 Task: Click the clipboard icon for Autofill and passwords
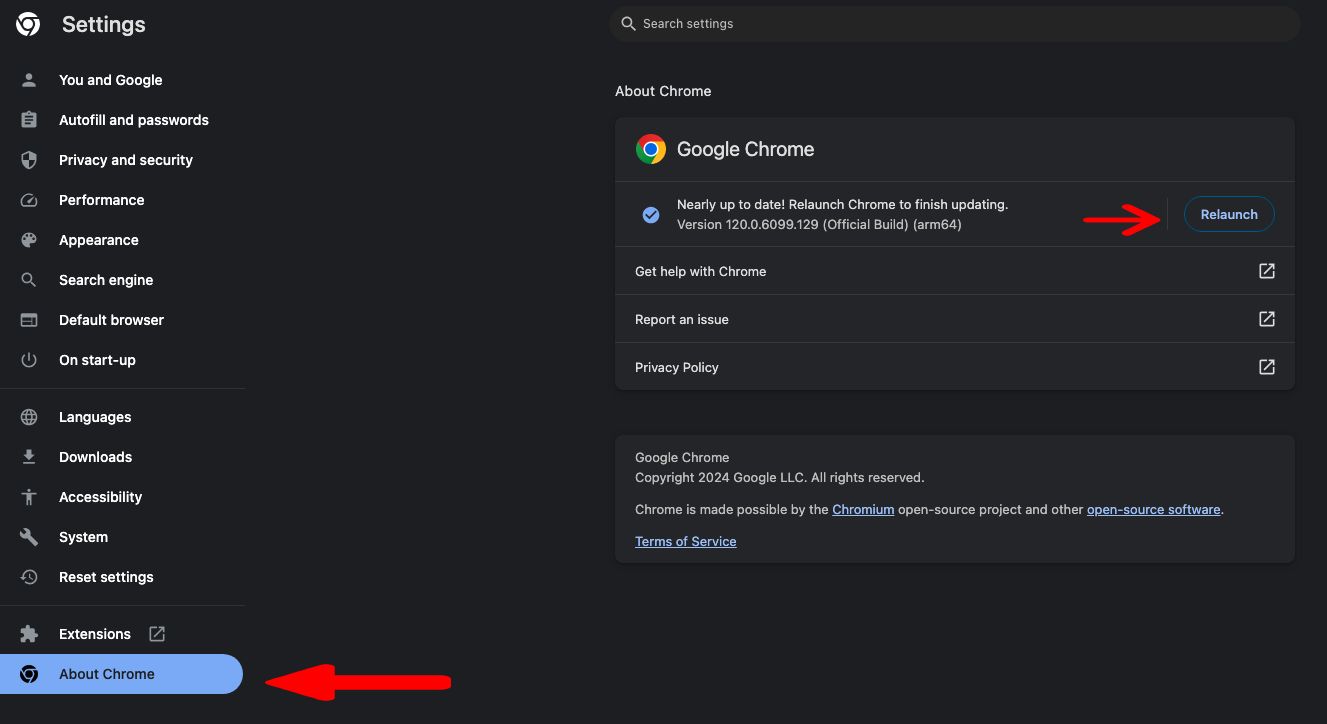tap(29, 120)
